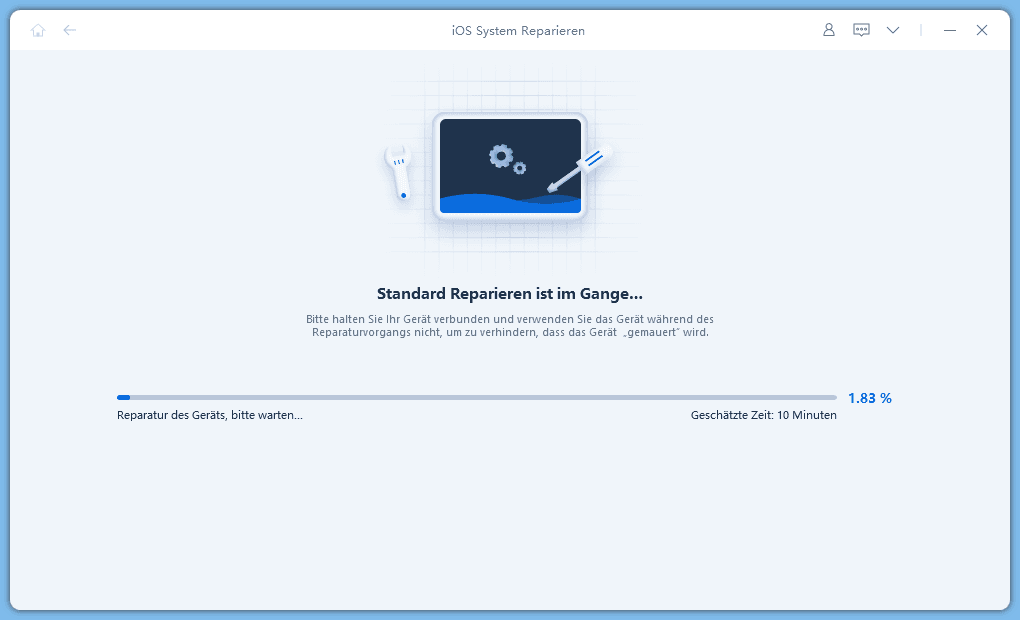
Task: Click the filled blue start of progress bar
Action: click(x=123, y=398)
